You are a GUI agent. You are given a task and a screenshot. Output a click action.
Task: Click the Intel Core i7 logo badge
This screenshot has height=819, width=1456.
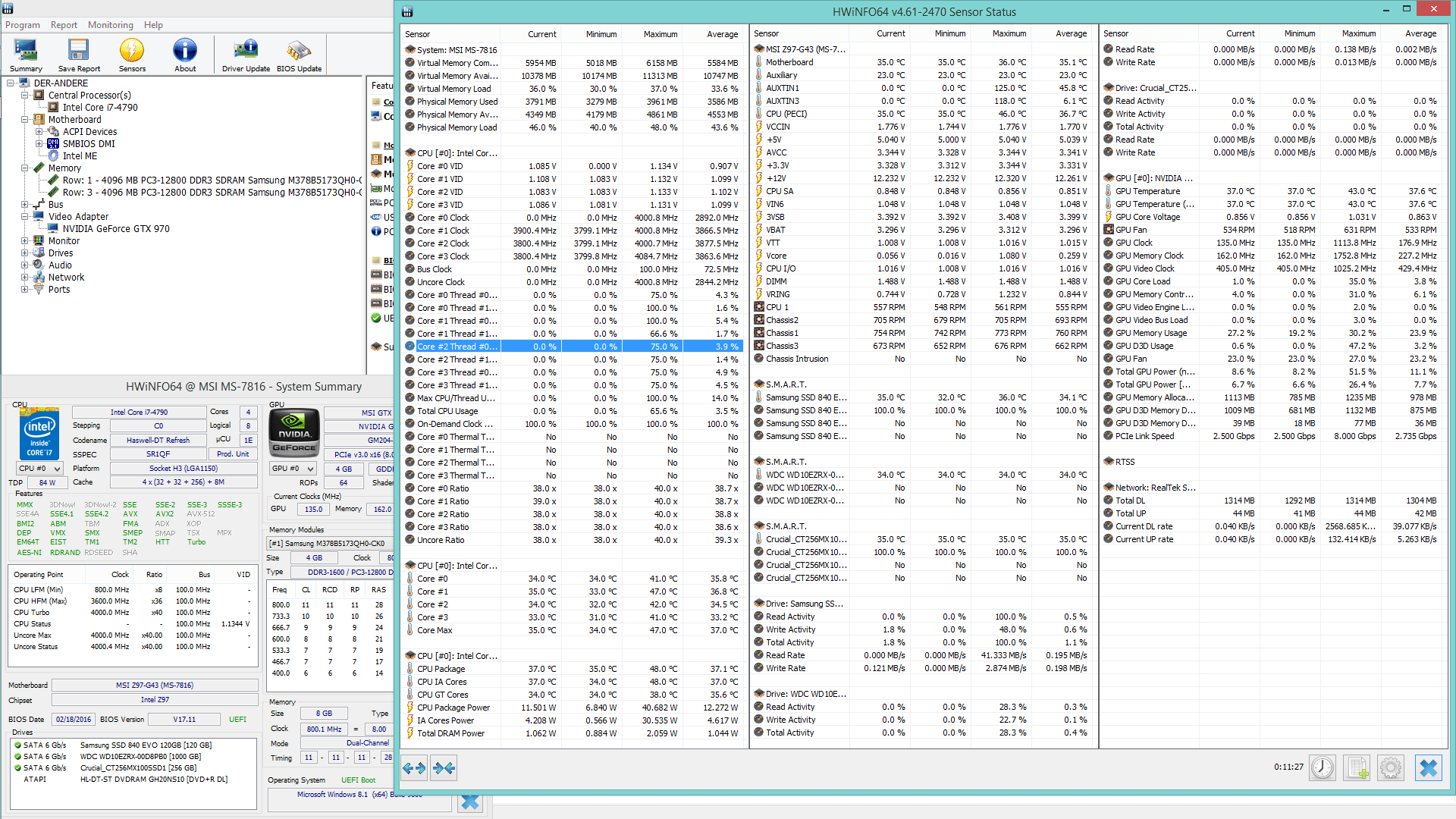[39, 433]
